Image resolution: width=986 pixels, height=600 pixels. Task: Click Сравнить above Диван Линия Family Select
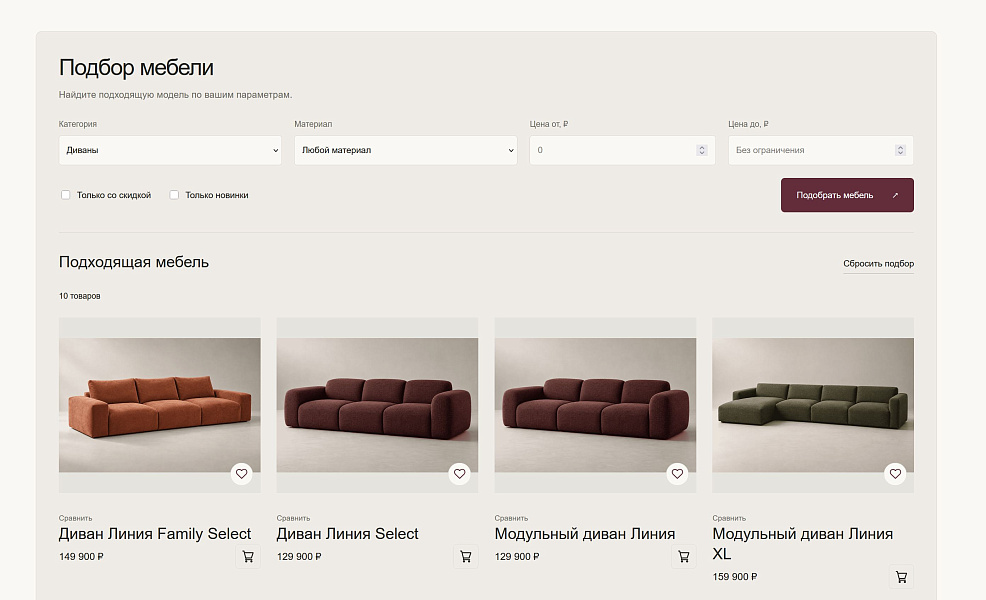75,518
